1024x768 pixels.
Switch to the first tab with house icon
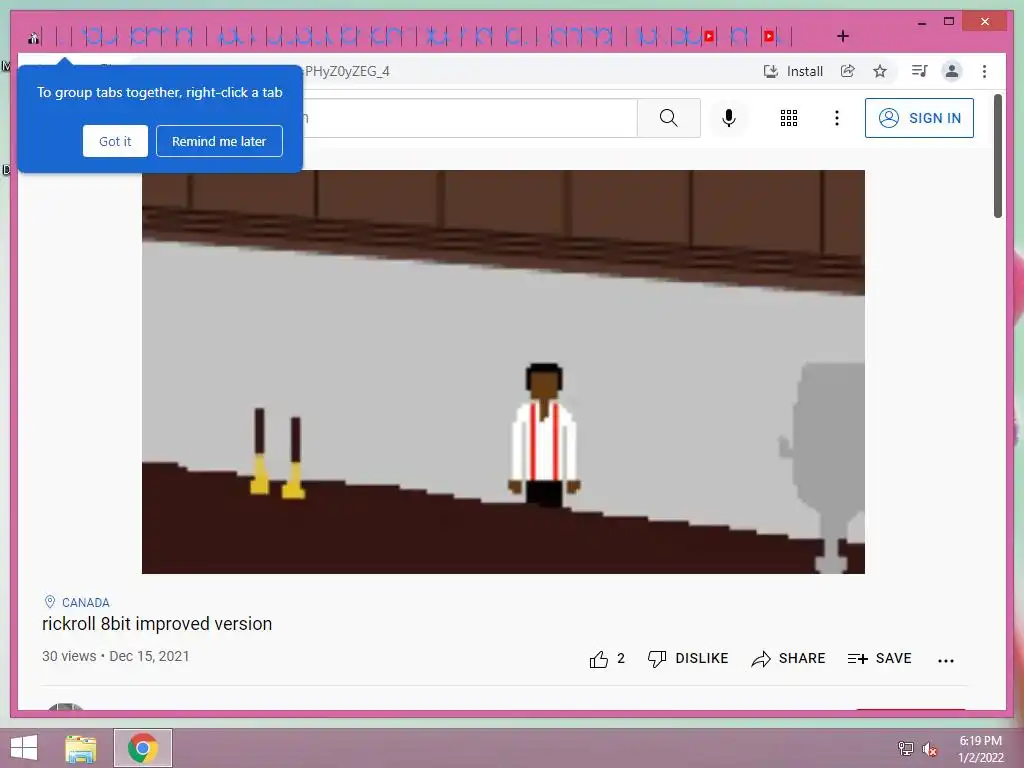coord(33,37)
